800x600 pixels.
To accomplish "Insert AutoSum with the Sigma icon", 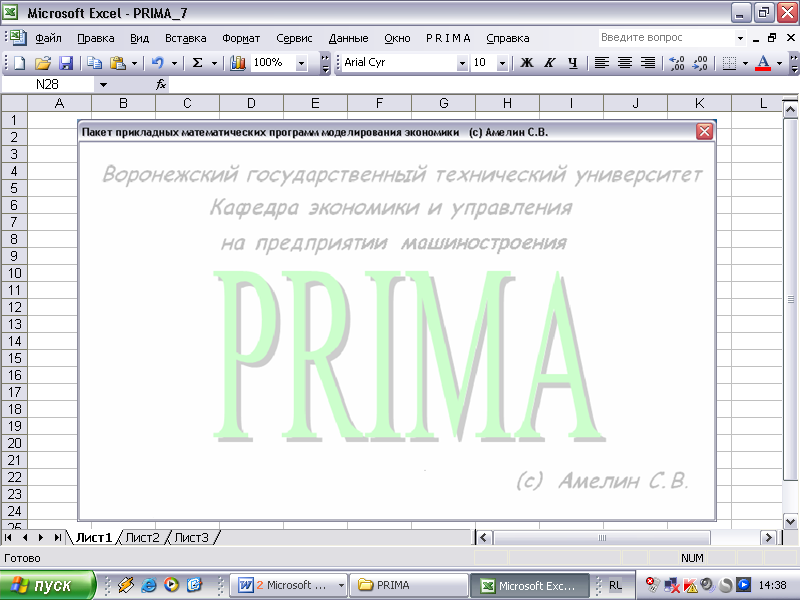I will pos(197,63).
